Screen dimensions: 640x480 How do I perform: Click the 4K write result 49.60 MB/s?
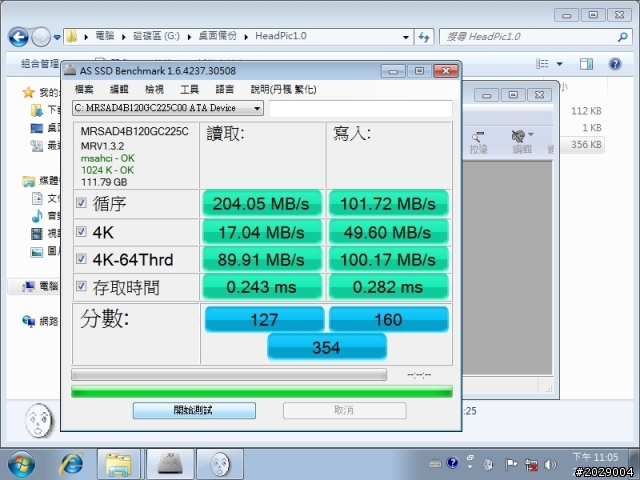[x=389, y=232]
